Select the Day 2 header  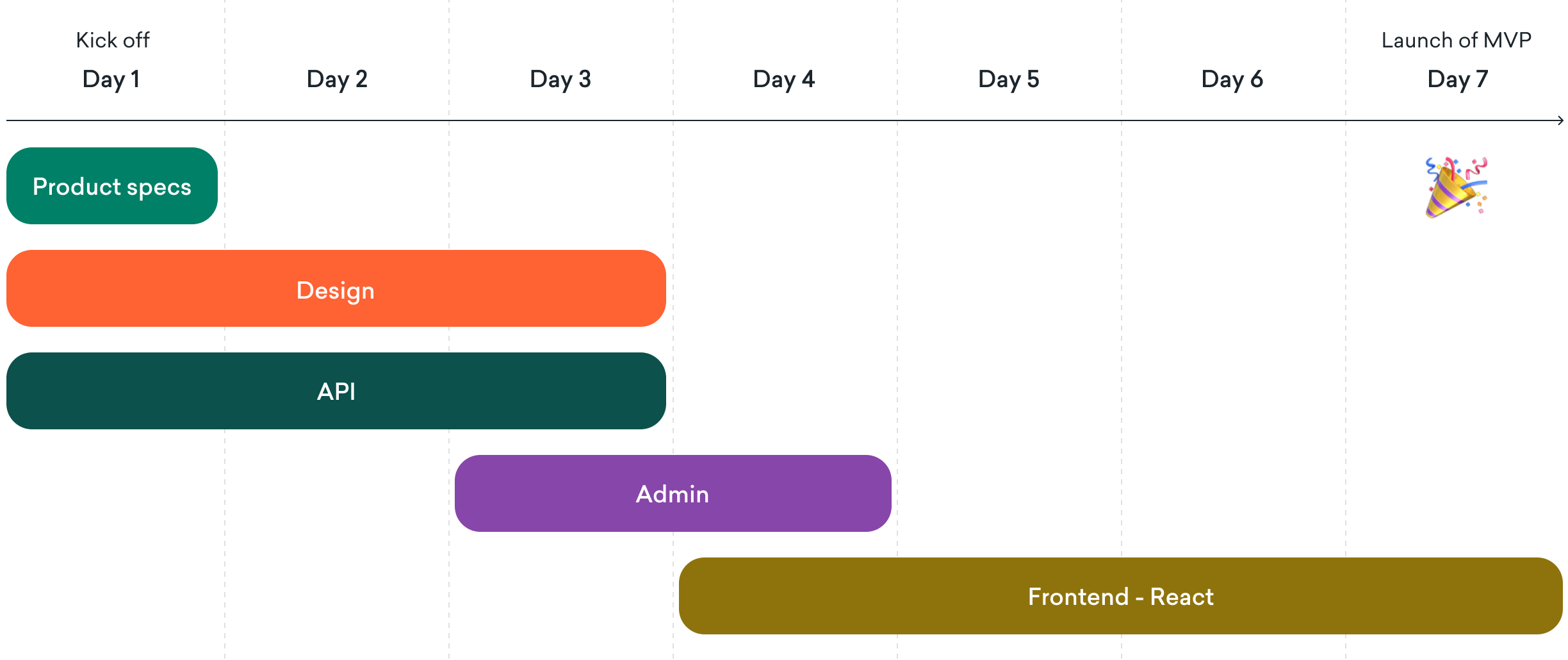pos(337,79)
